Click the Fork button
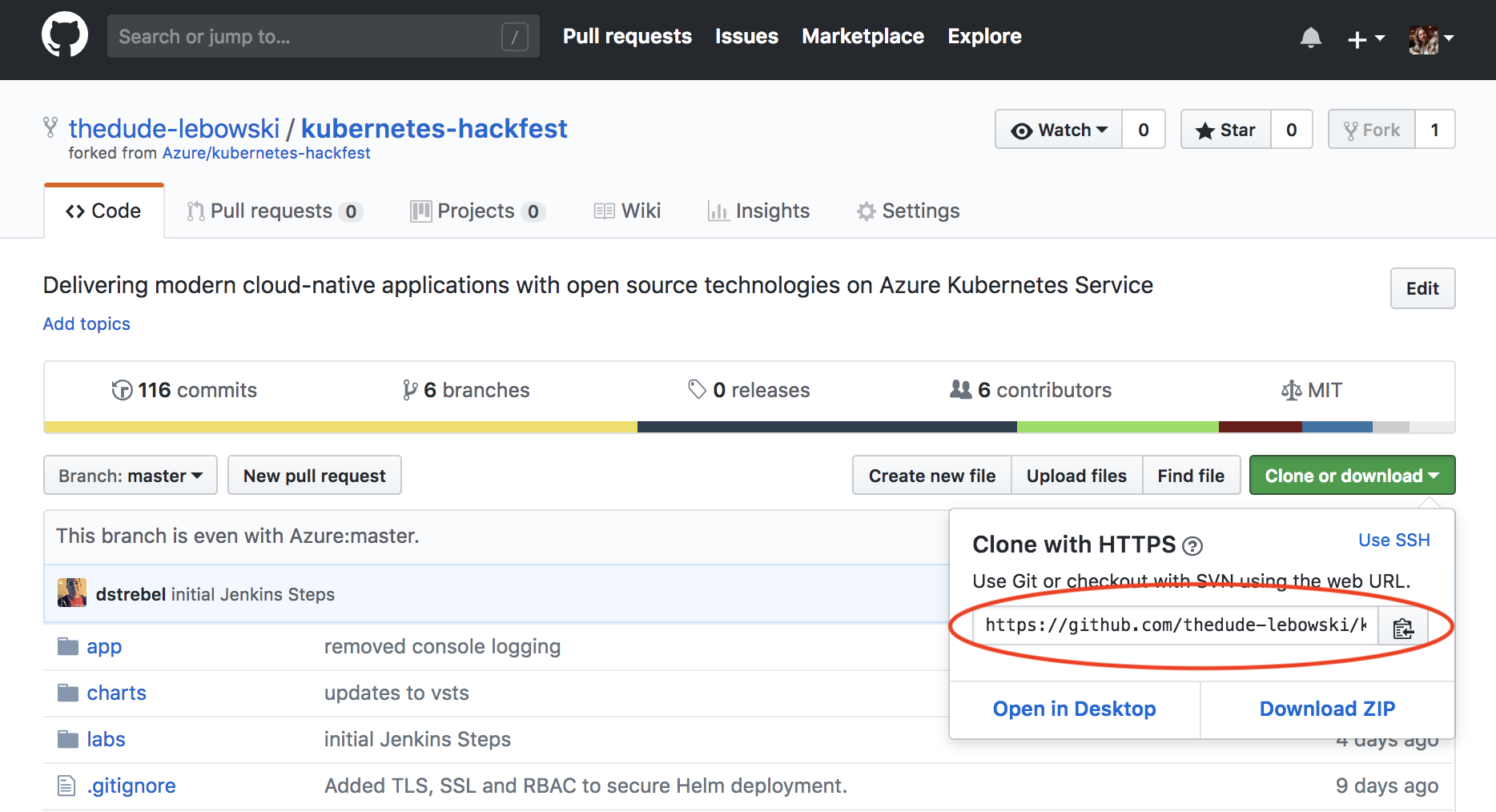Image resolution: width=1496 pixels, height=812 pixels. [x=1371, y=130]
